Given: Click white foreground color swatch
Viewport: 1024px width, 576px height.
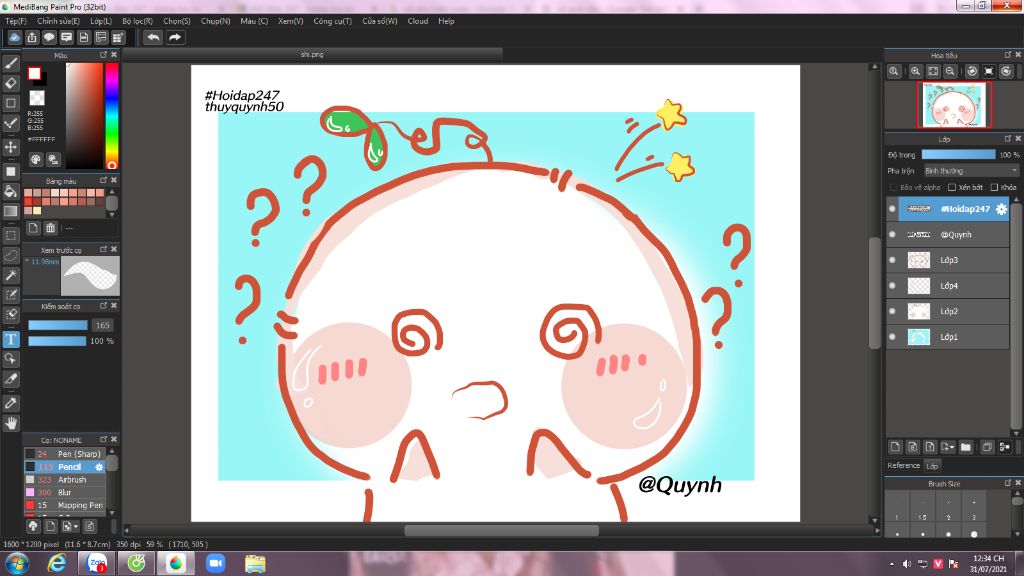Looking at the screenshot, I should point(34,74).
